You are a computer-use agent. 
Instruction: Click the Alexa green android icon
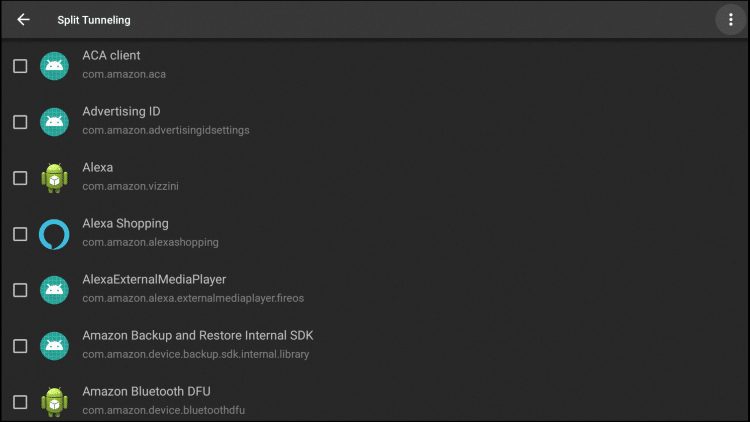pyautogui.click(x=54, y=178)
